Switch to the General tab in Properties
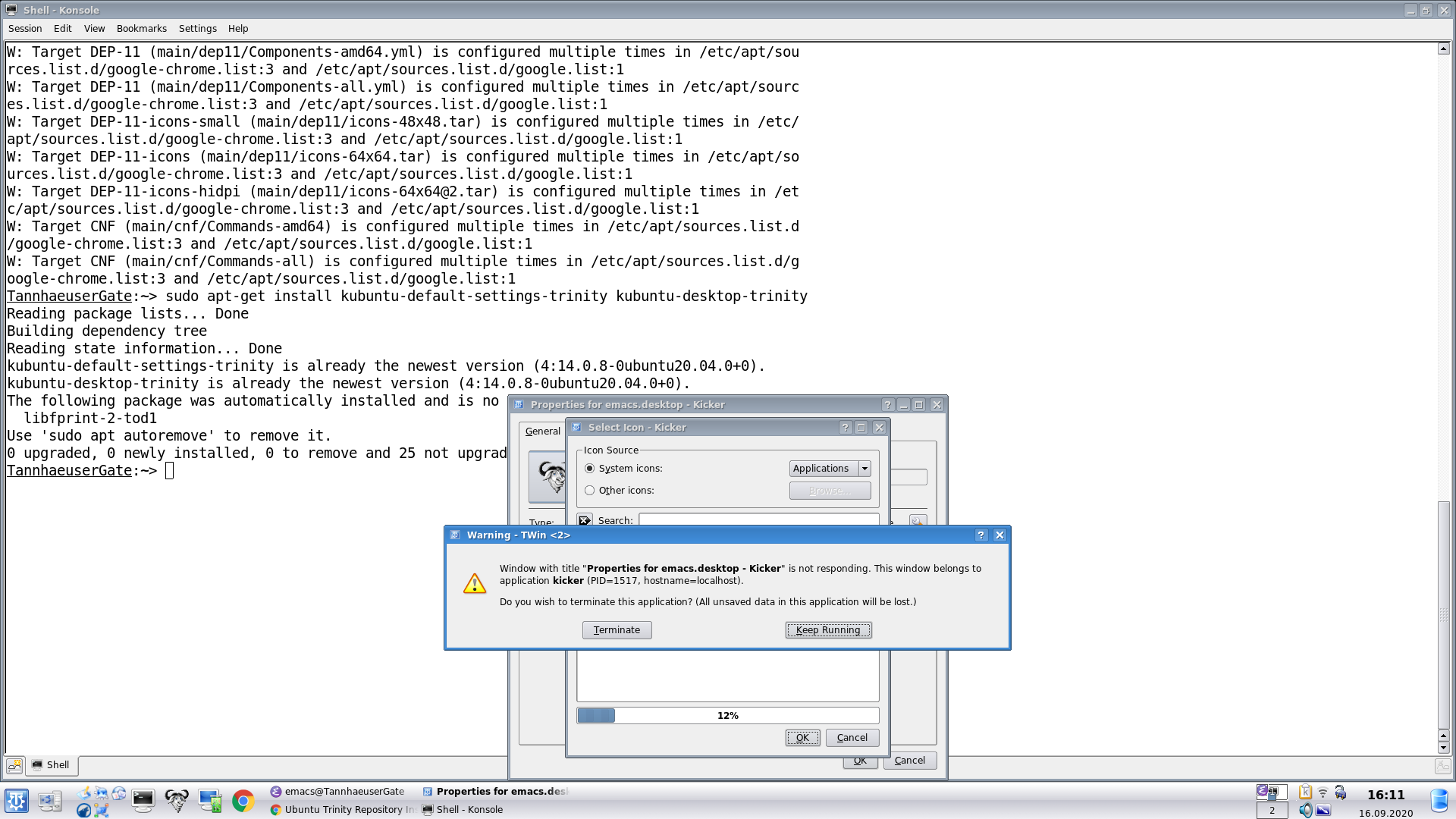Image resolution: width=1456 pixels, height=819 pixels. [543, 431]
